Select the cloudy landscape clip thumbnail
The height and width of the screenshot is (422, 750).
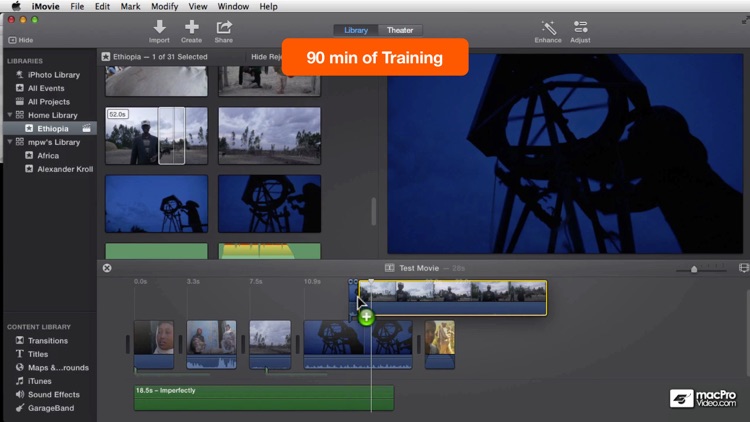(x=269, y=135)
